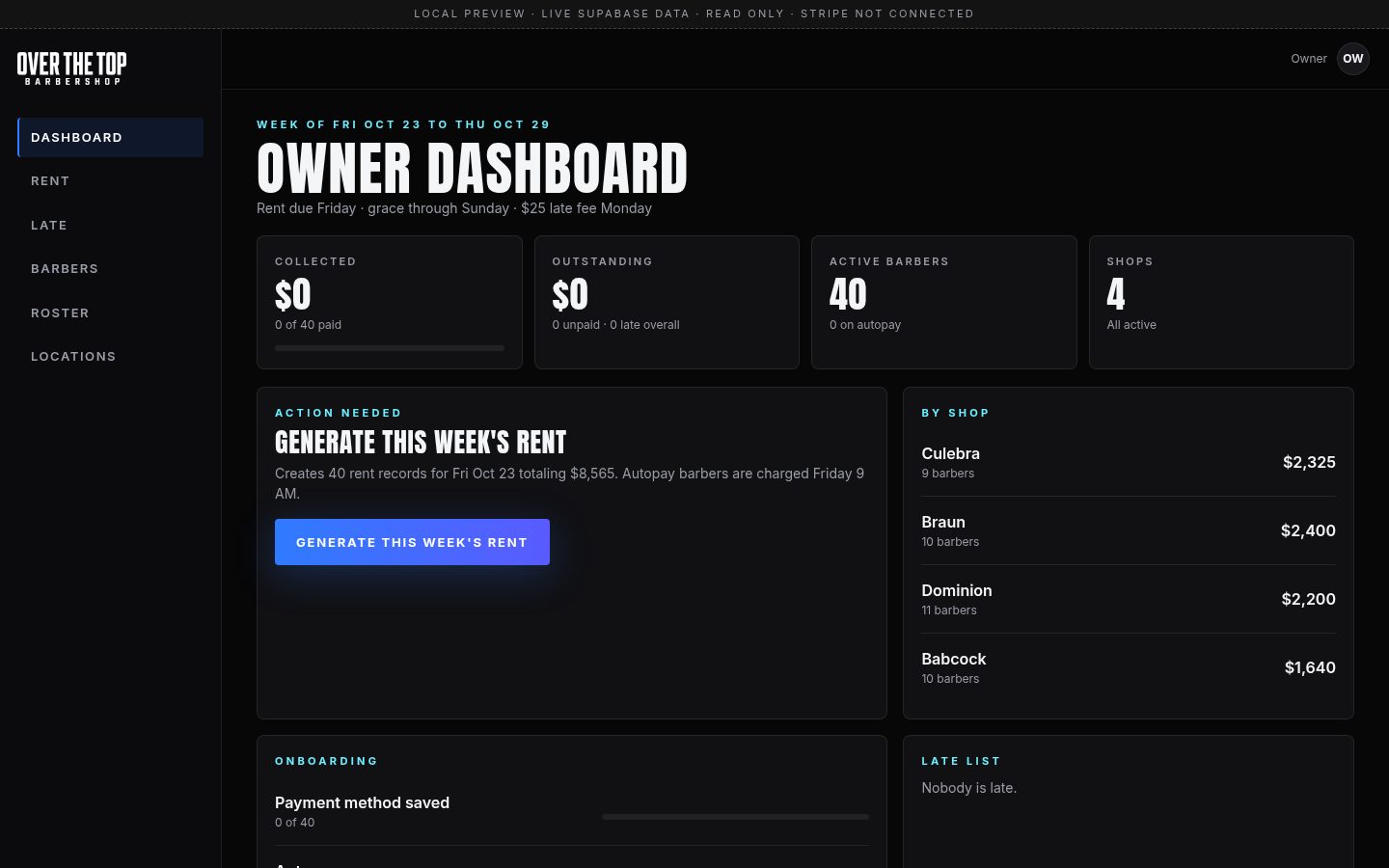Click the week of Fri Oct 23 label

[403, 124]
